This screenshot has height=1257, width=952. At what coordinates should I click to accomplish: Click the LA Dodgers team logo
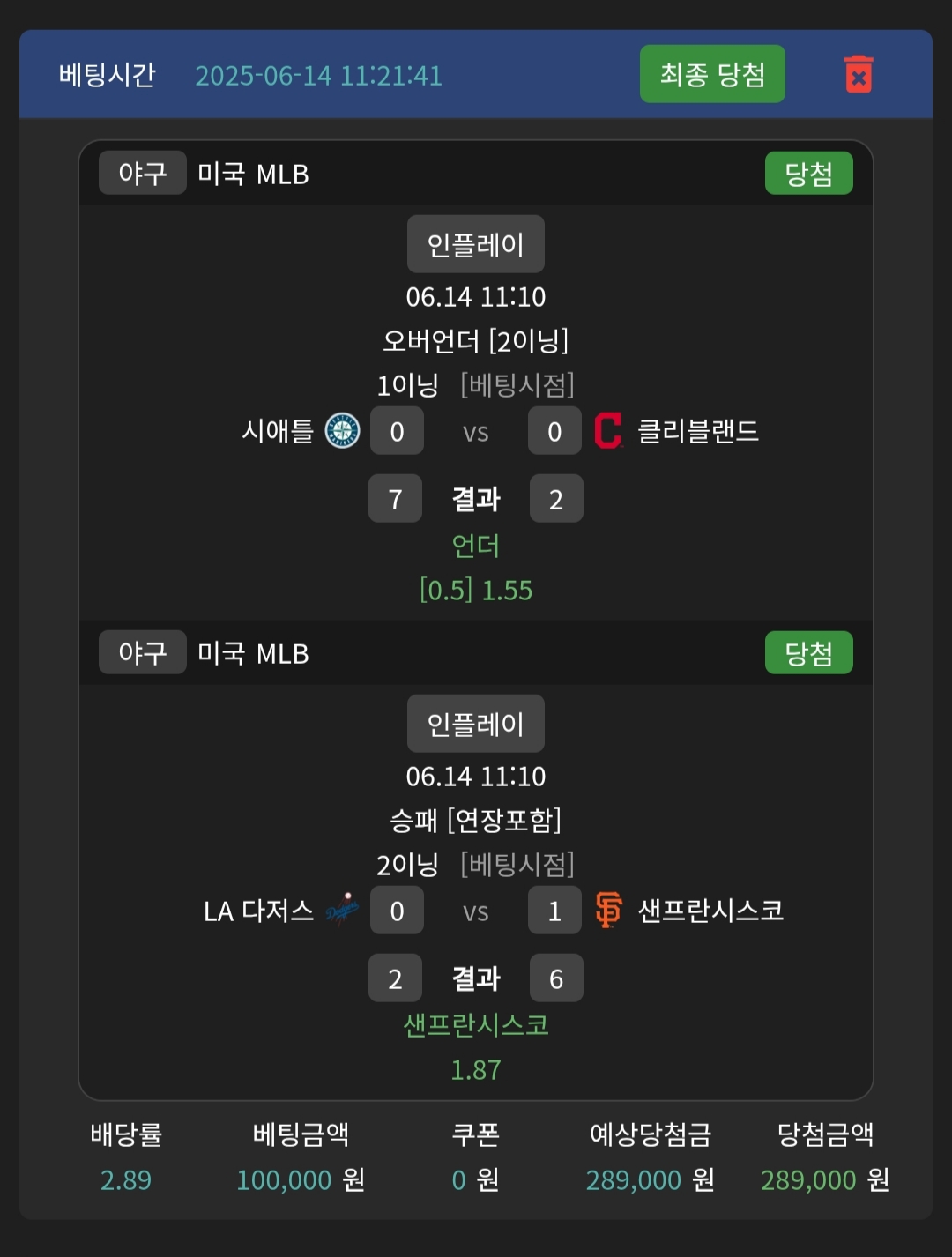[342, 910]
